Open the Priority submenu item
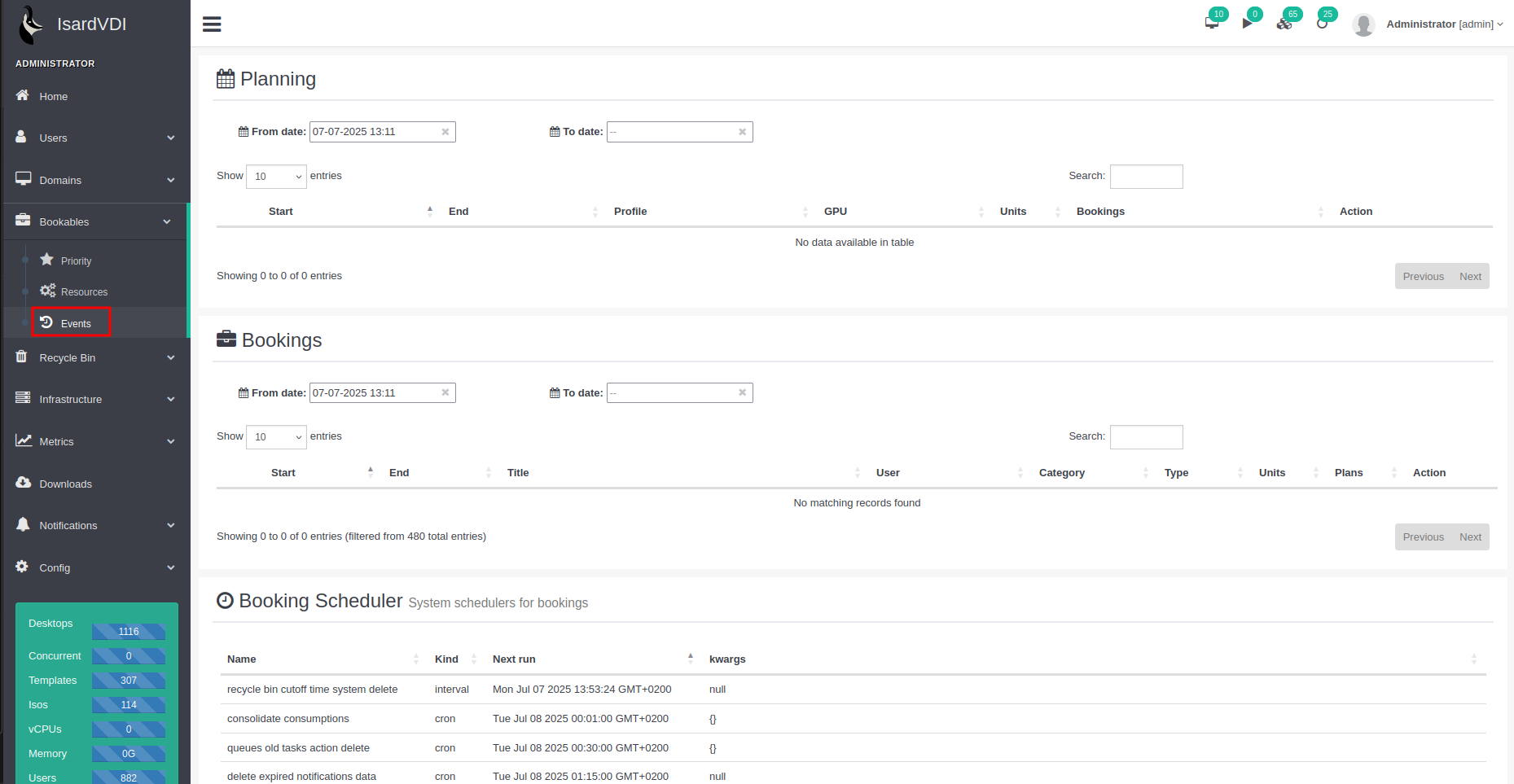 coord(76,261)
